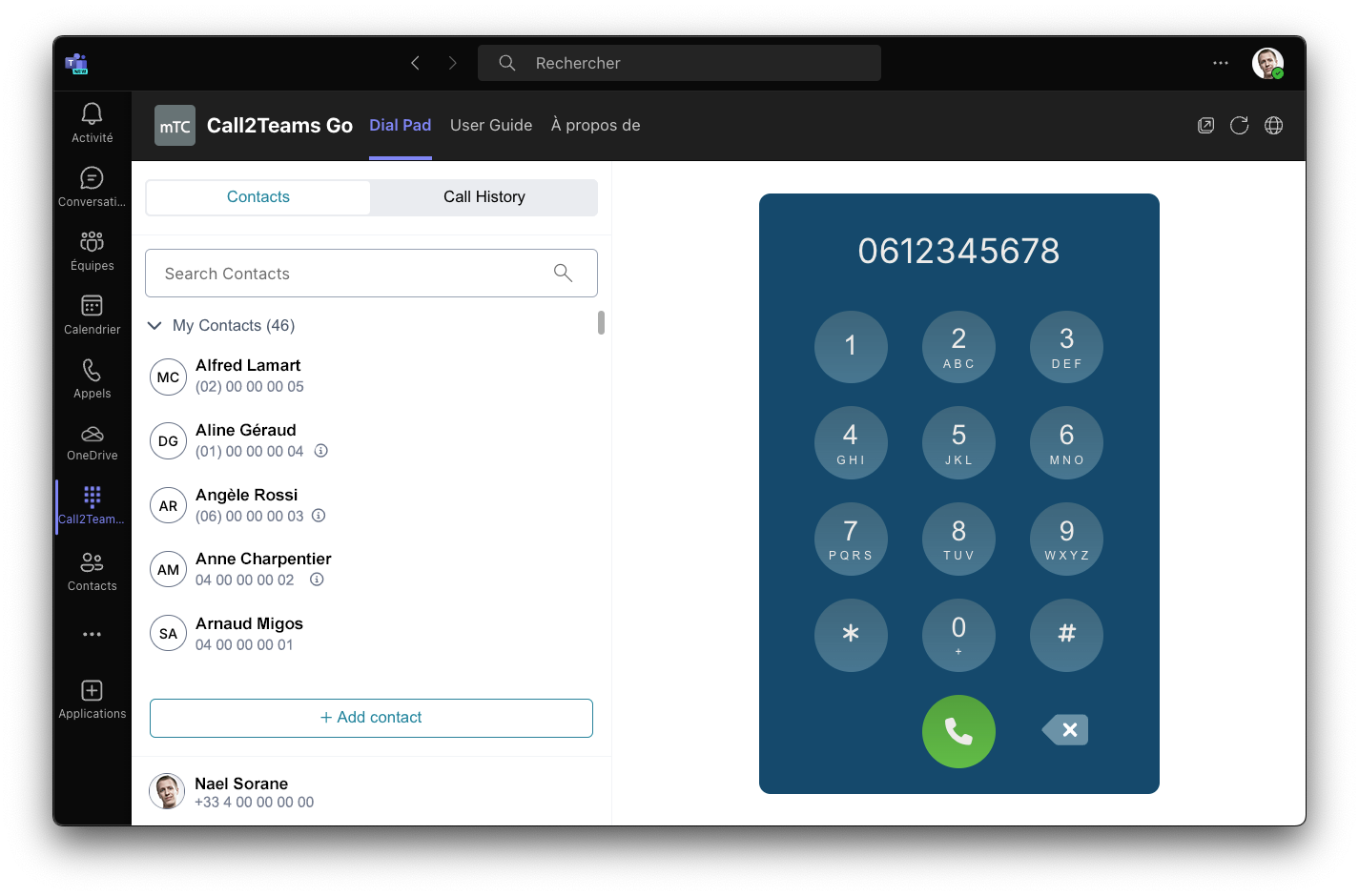The width and height of the screenshot is (1359, 896).
Task: Go back with the left arrow
Action: pyautogui.click(x=415, y=63)
